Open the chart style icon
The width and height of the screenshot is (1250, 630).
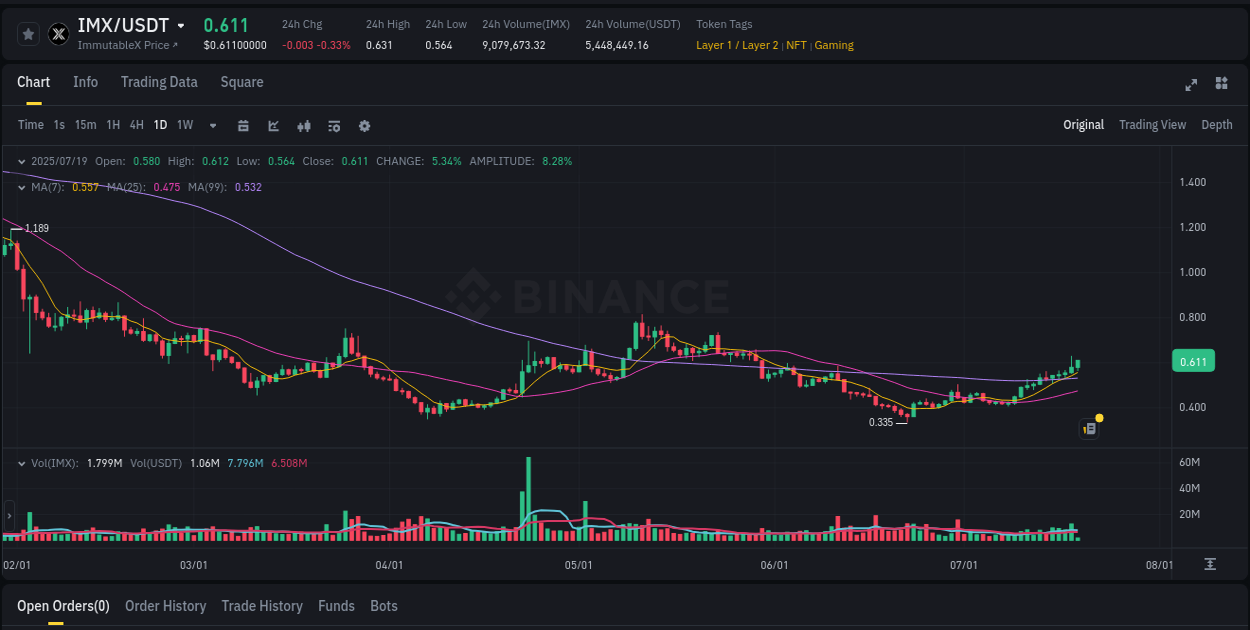(273, 126)
